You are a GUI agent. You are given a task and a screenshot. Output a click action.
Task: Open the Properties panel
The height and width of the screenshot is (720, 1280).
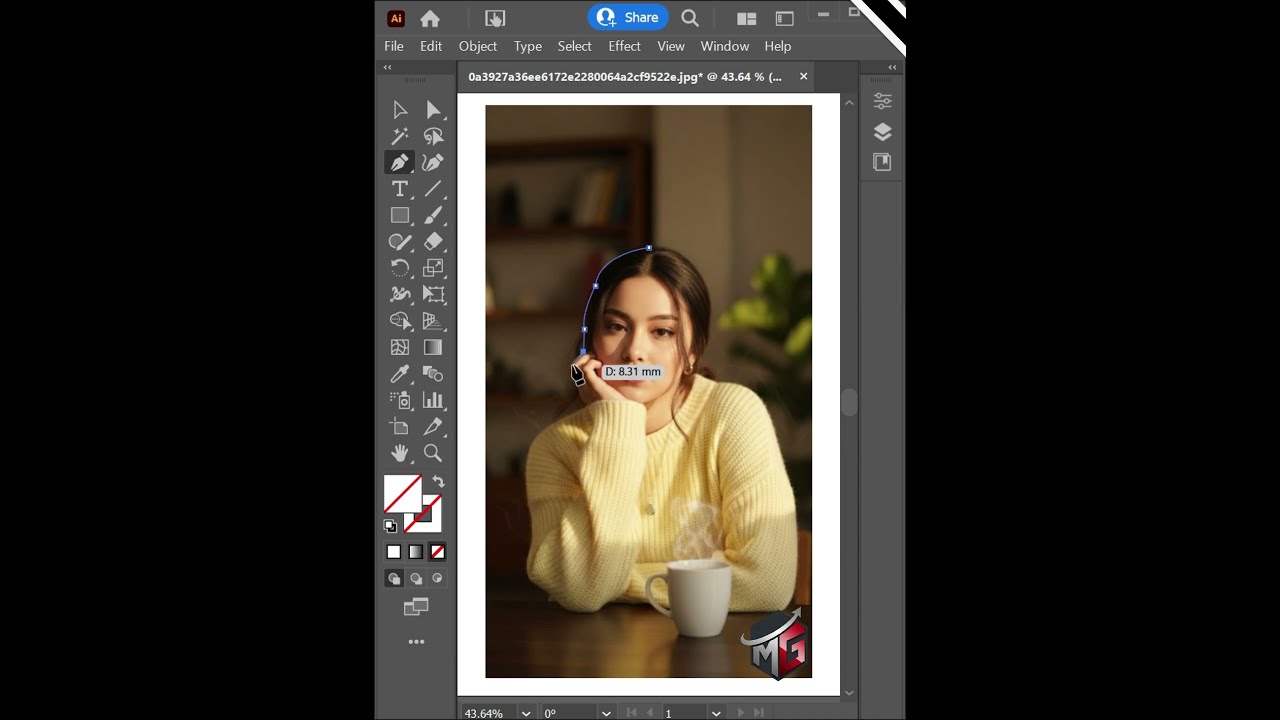(x=882, y=101)
